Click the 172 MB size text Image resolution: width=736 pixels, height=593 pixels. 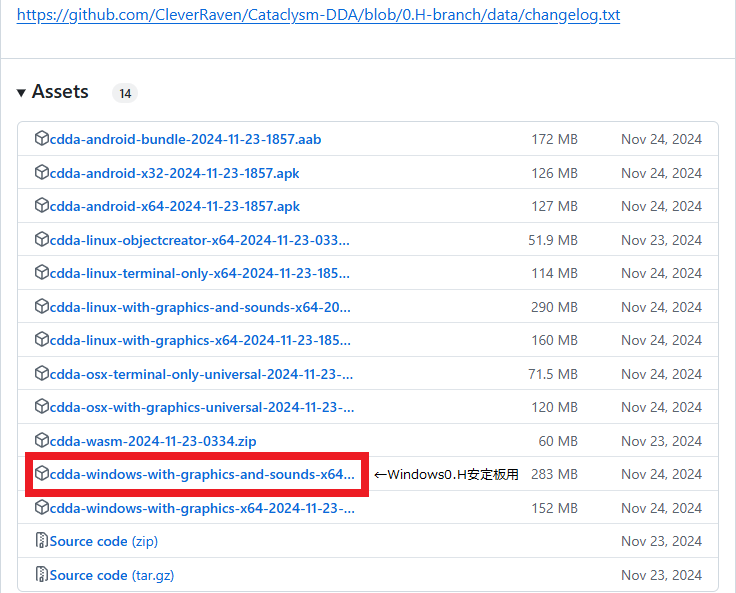pos(554,139)
